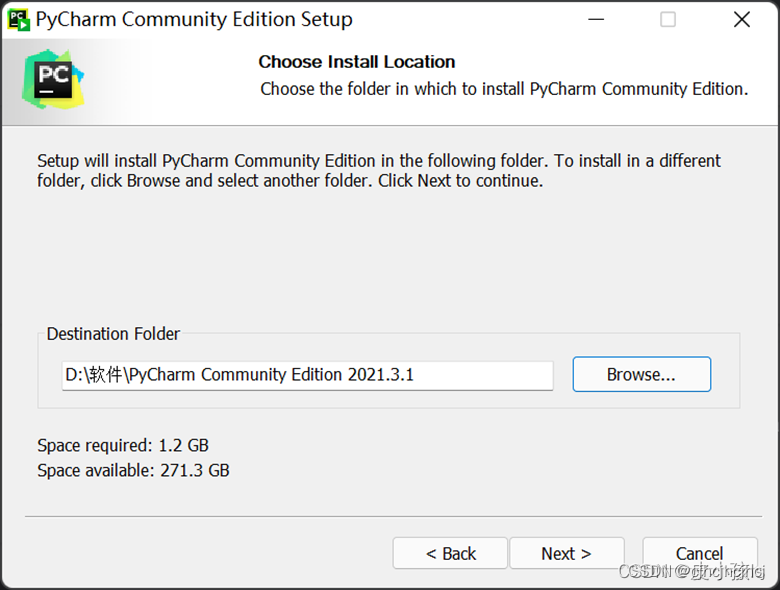Screen dimensions: 780x590
Task: Click the disabled maximize button
Action: (668, 20)
